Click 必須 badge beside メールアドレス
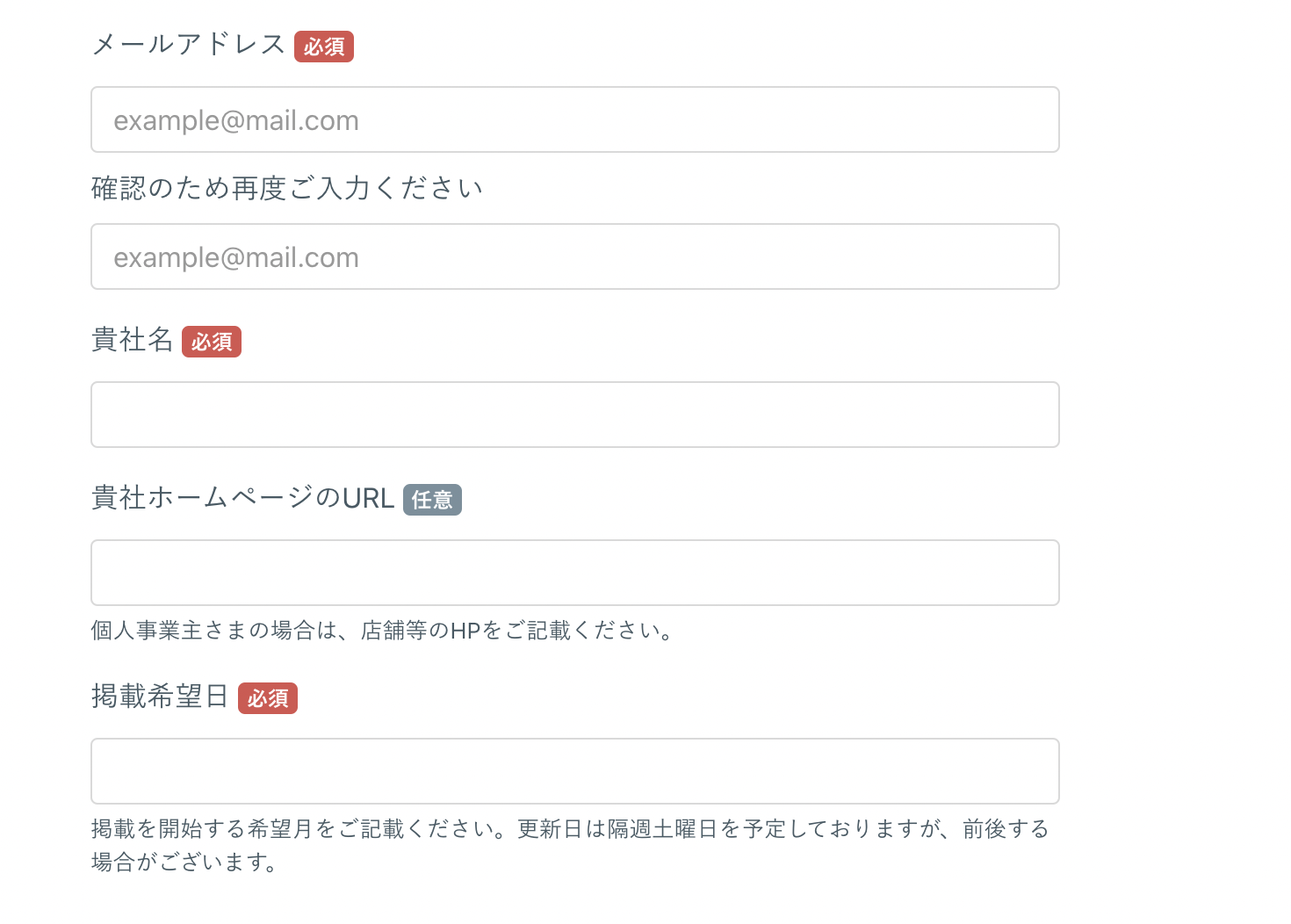This screenshot has height=924, width=1291. point(324,47)
